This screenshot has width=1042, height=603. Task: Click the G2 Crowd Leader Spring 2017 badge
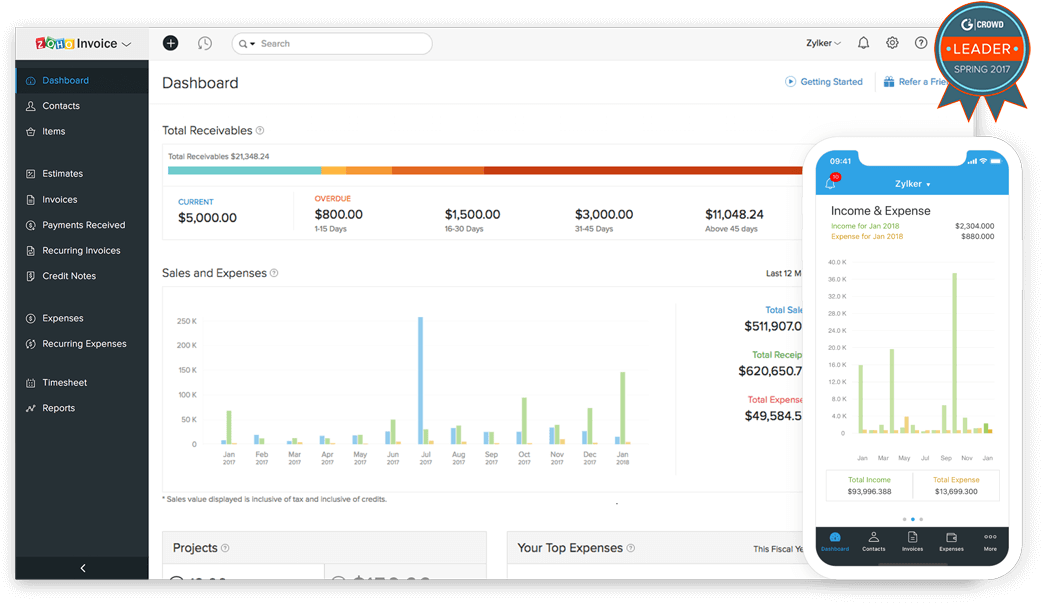982,60
